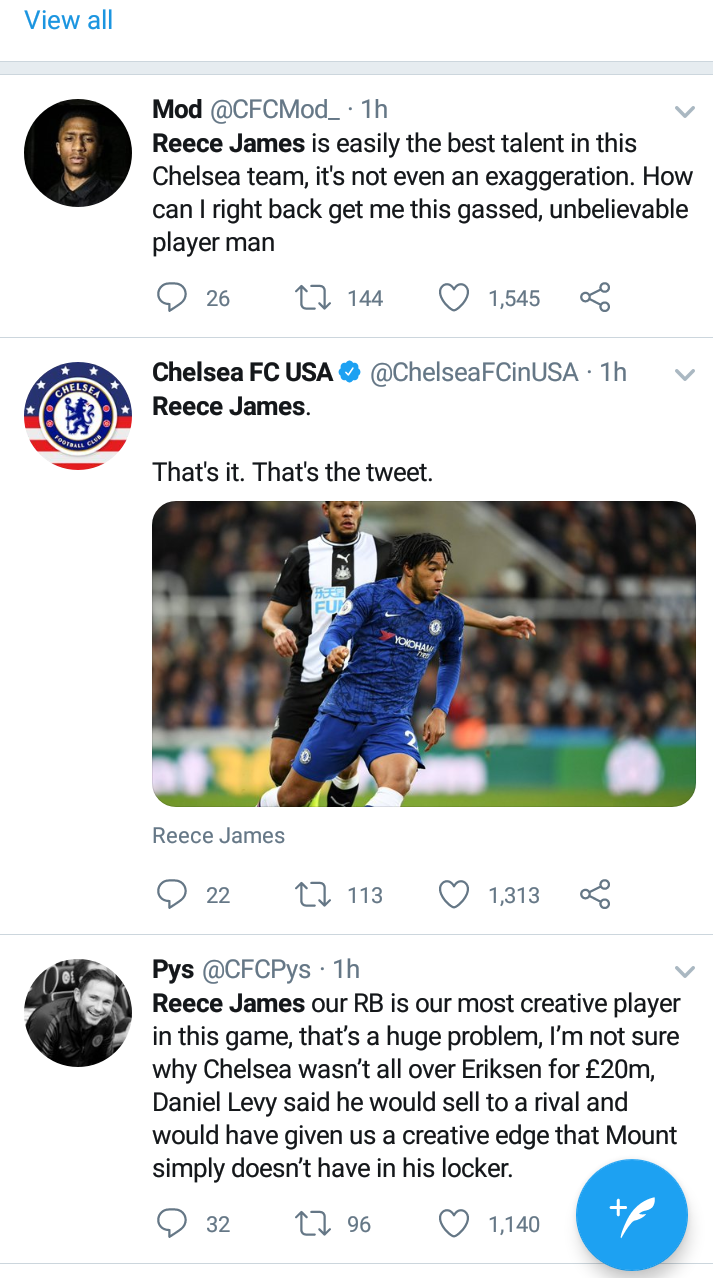
Task: Tap the View all link
Action: pyautogui.click(x=68, y=20)
